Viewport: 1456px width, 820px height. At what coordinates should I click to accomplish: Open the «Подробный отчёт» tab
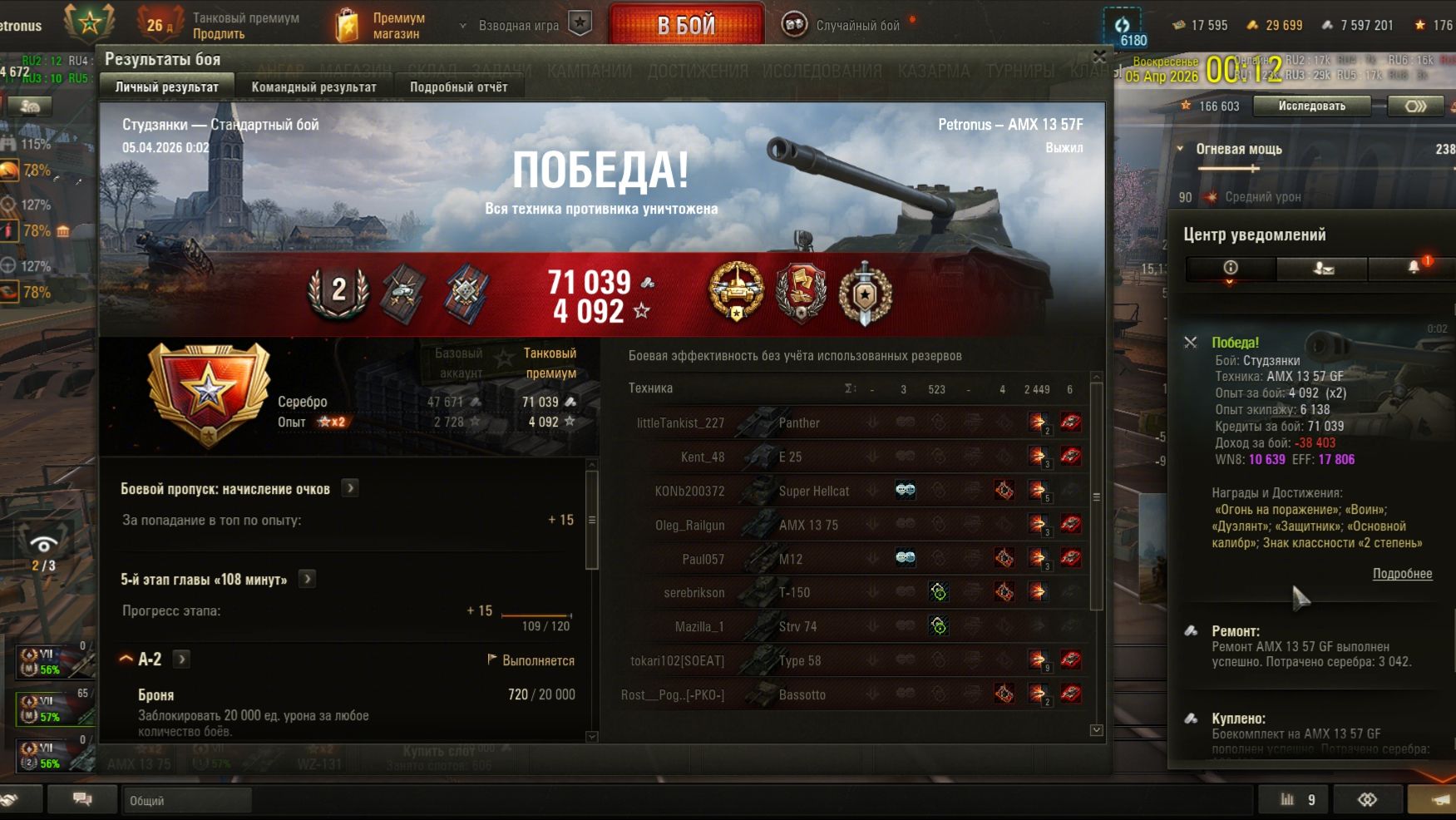pyautogui.click(x=458, y=86)
